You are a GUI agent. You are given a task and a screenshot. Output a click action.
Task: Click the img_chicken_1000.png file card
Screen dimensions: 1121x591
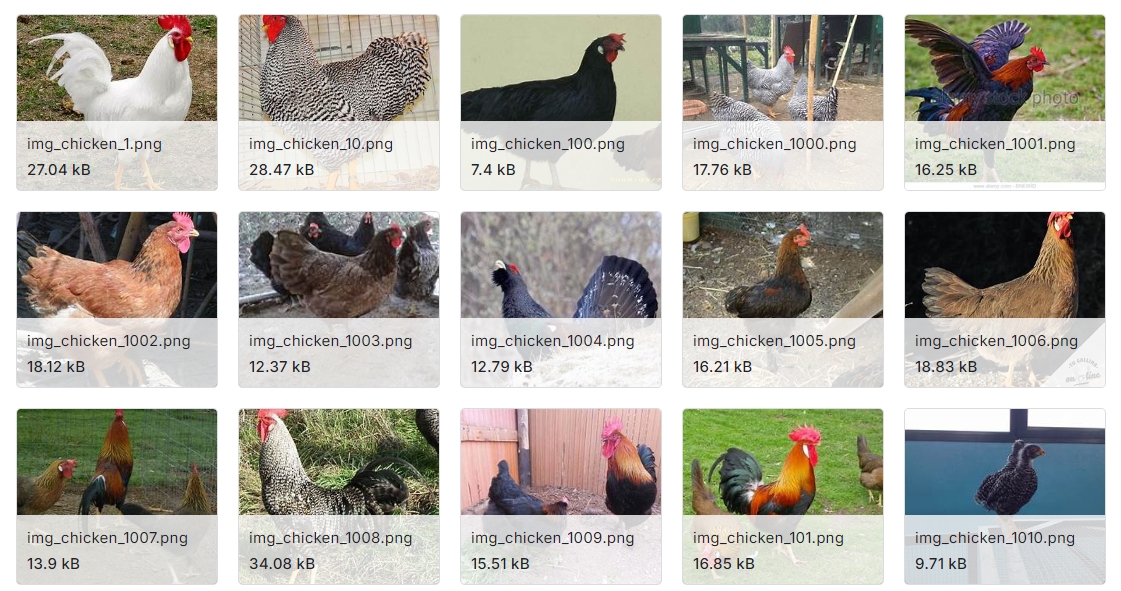tap(783, 102)
